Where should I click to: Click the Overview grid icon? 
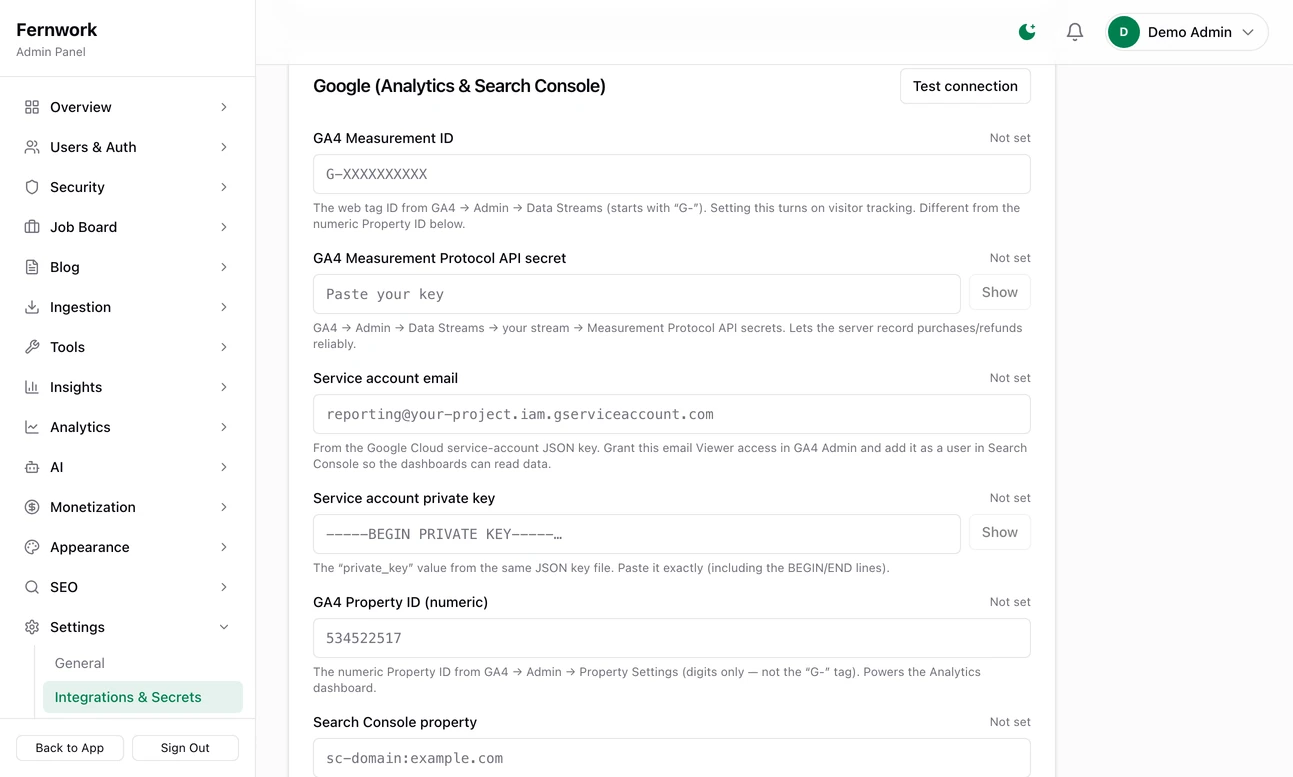pyautogui.click(x=32, y=107)
